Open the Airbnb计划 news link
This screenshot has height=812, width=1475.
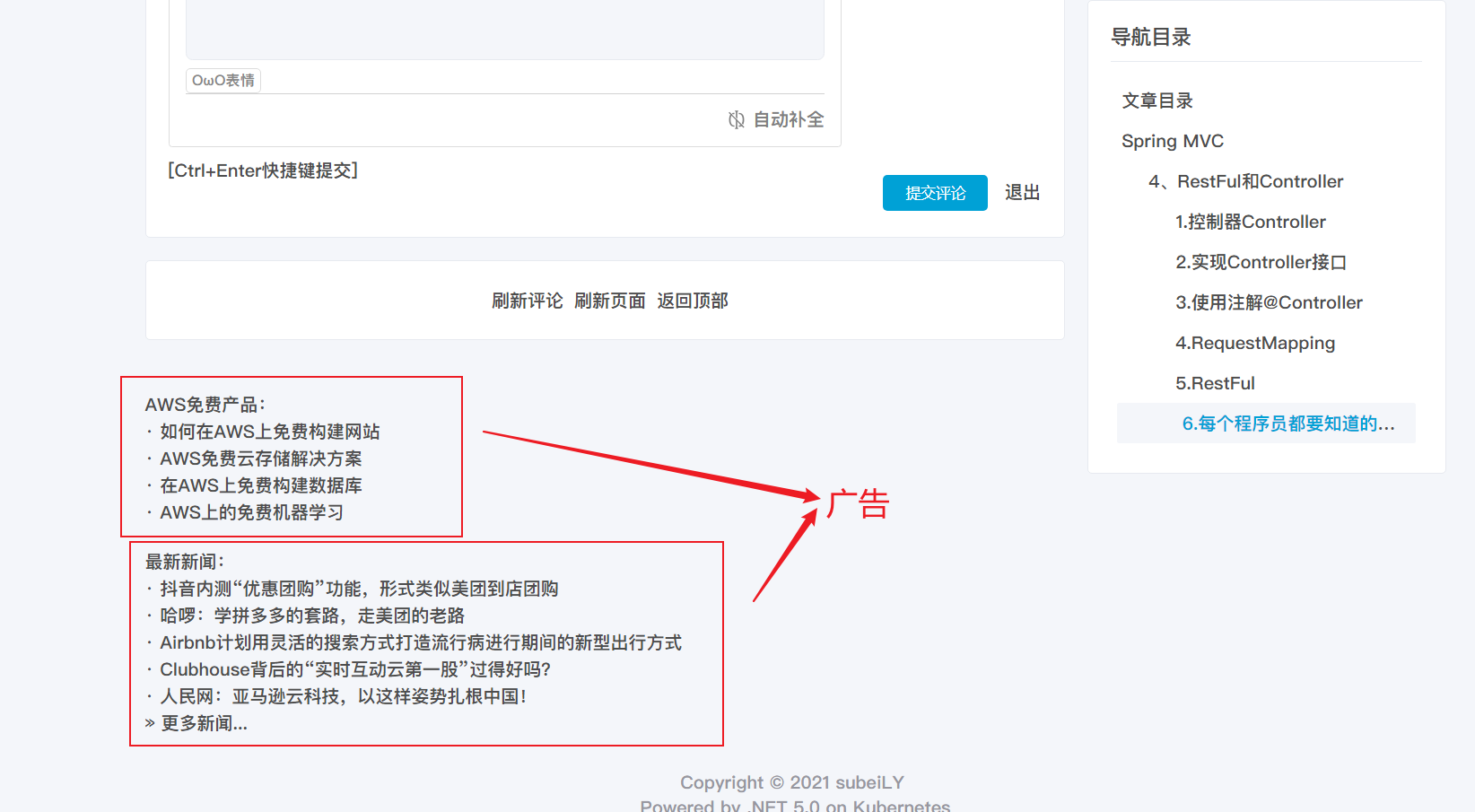tap(421, 642)
